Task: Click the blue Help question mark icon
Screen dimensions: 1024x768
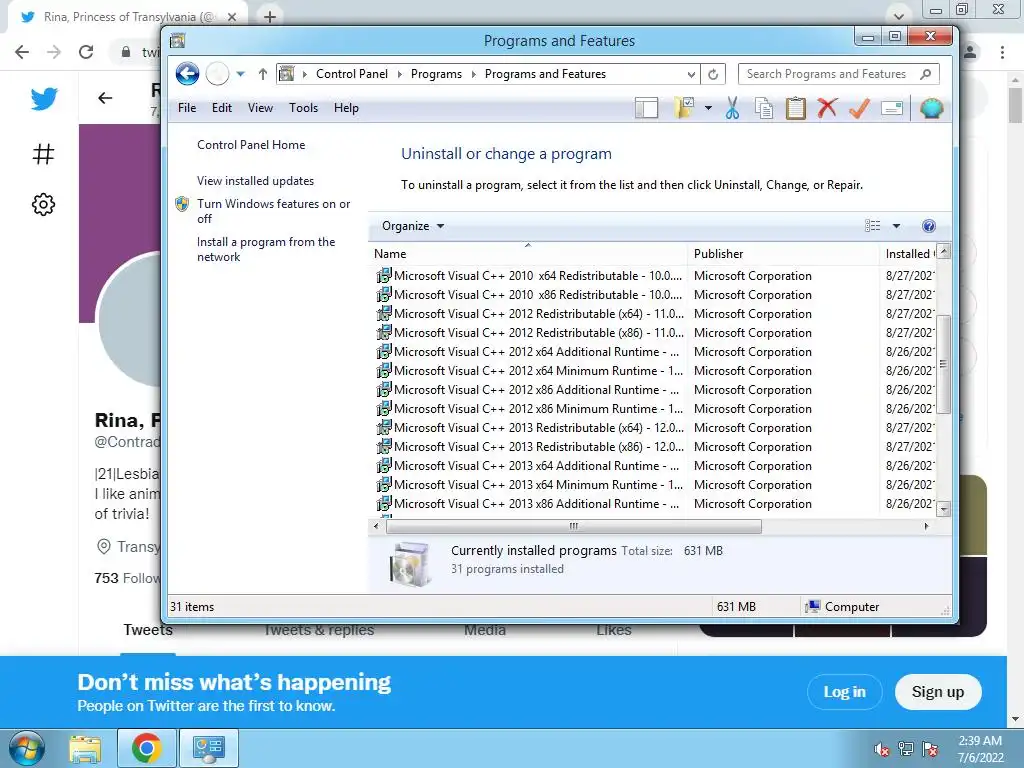Action: [x=928, y=226]
